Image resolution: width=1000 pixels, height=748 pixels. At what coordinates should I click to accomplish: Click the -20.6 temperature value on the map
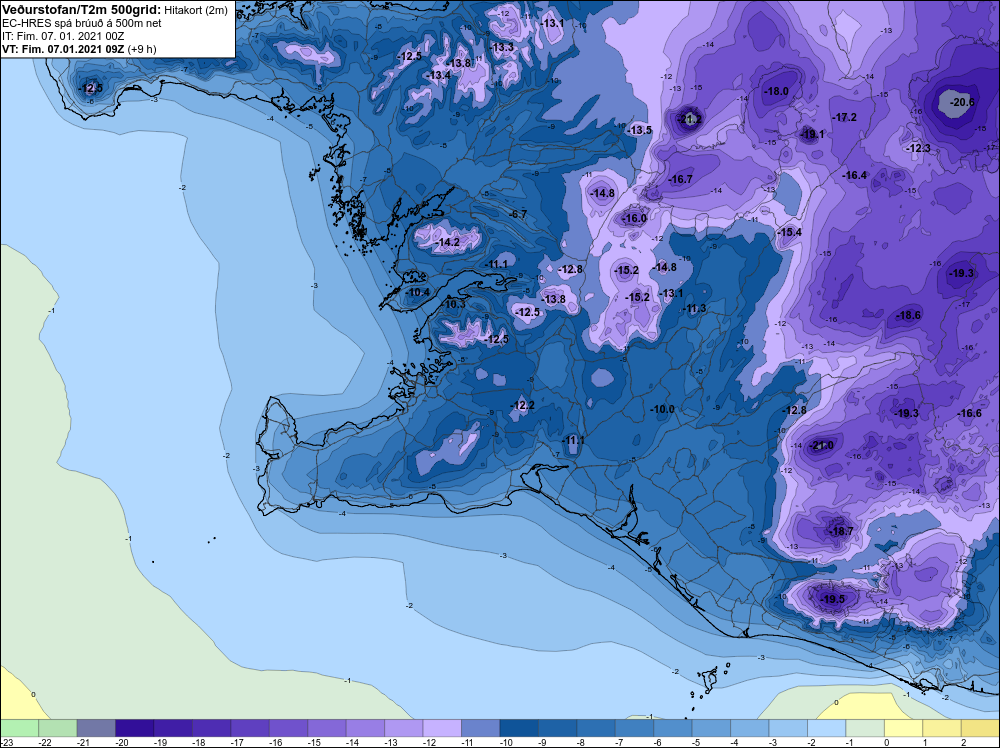[962, 102]
